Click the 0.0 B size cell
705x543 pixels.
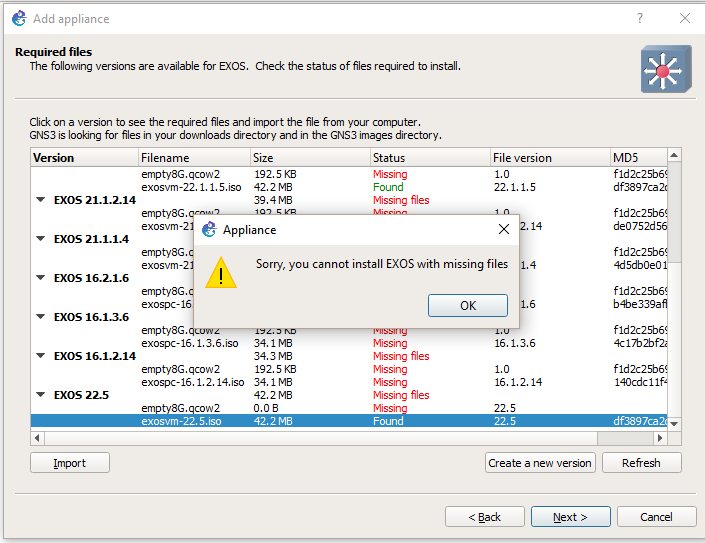pyautogui.click(x=266, y=408)
